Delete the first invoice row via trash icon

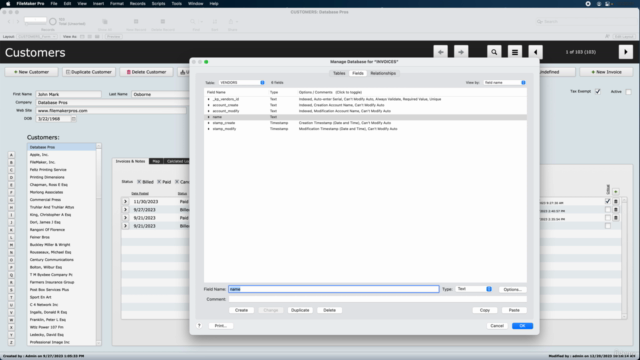tap(616, 201)
